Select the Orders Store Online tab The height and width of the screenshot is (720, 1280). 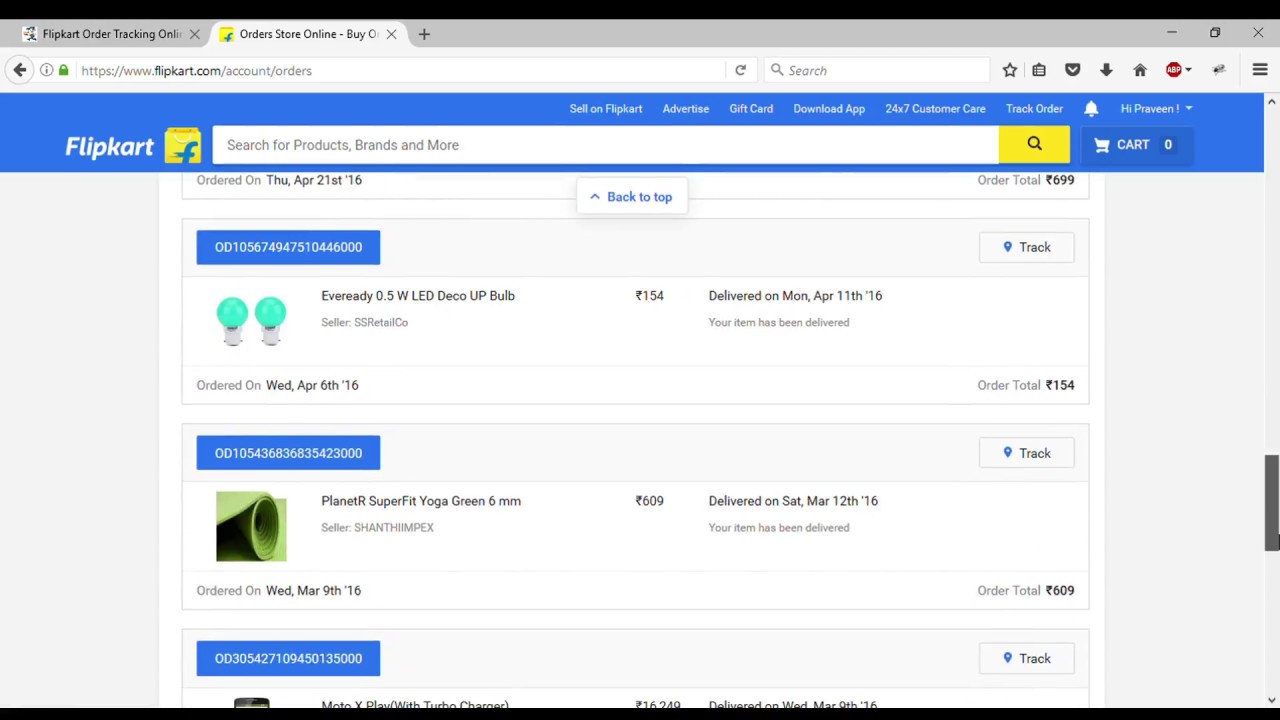tap(307, 34)
